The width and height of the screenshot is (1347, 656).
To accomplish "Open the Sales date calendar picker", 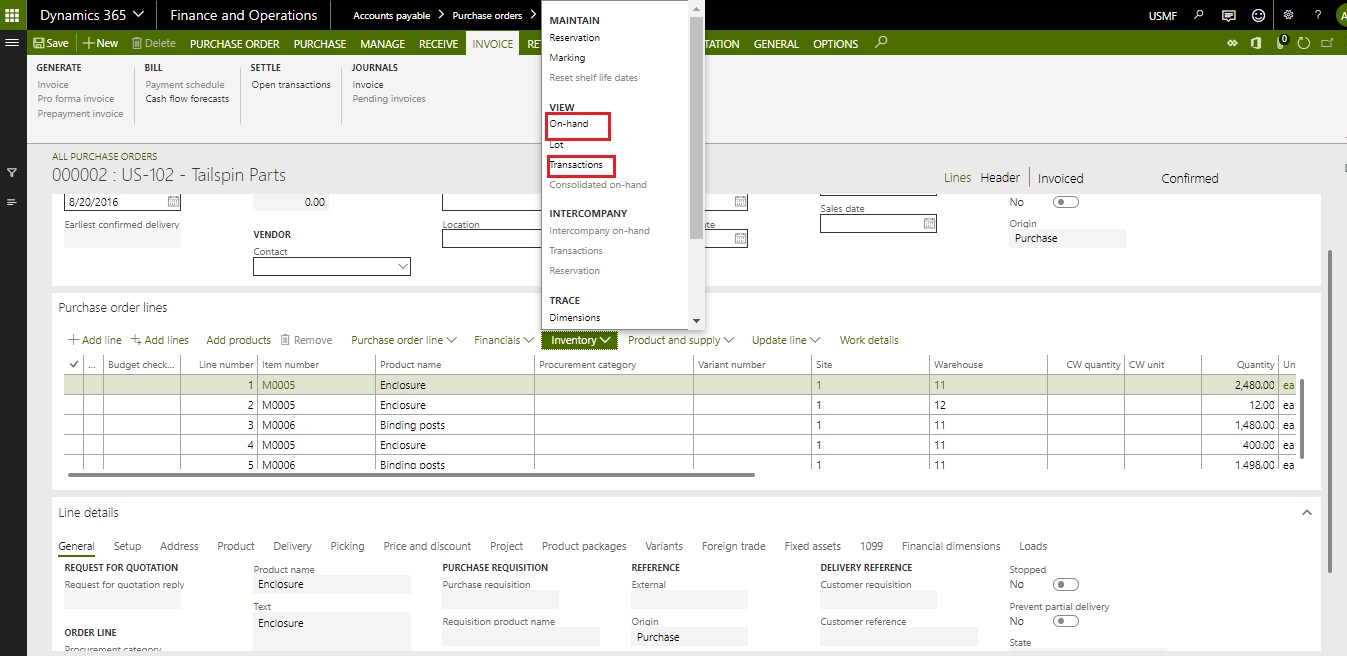I will [x=929, y=223].
